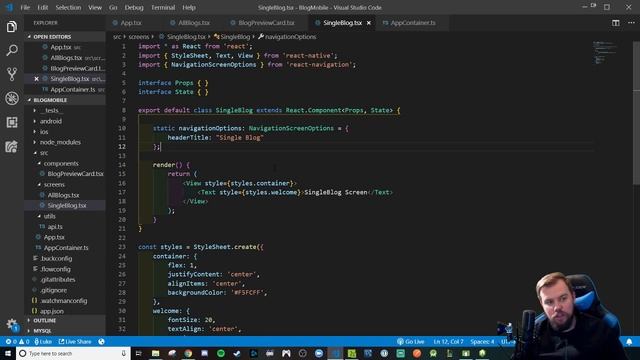Open Task View on the taskbar

pyautogui.click(x=138, y=353)
